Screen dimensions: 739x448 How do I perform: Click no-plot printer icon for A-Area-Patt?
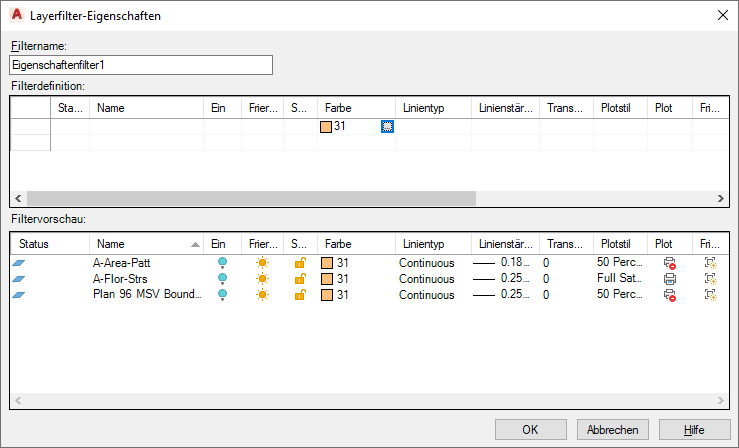[670, 263]
